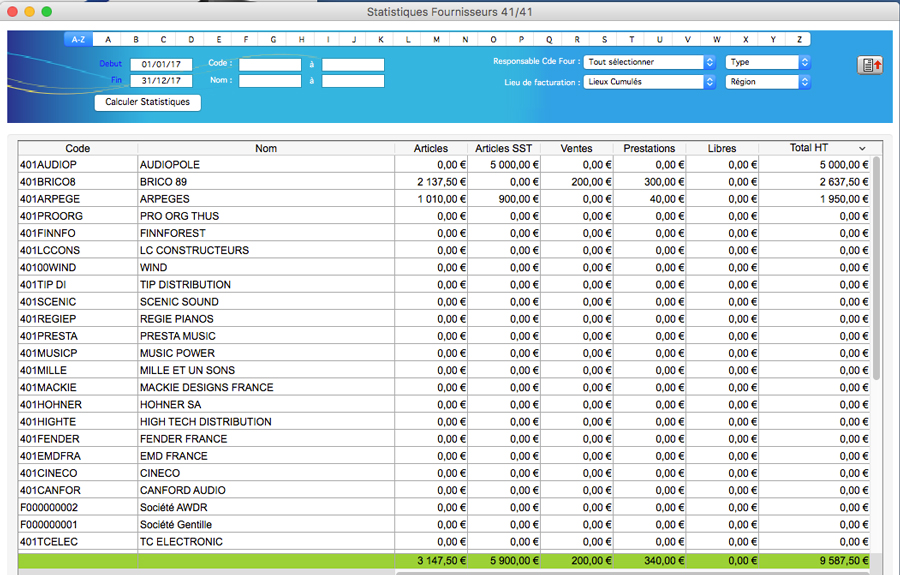Select the MUSIC POWER row
Image resolution: width=900 pixels, height=575 pixels.
(x=444, y=353)
